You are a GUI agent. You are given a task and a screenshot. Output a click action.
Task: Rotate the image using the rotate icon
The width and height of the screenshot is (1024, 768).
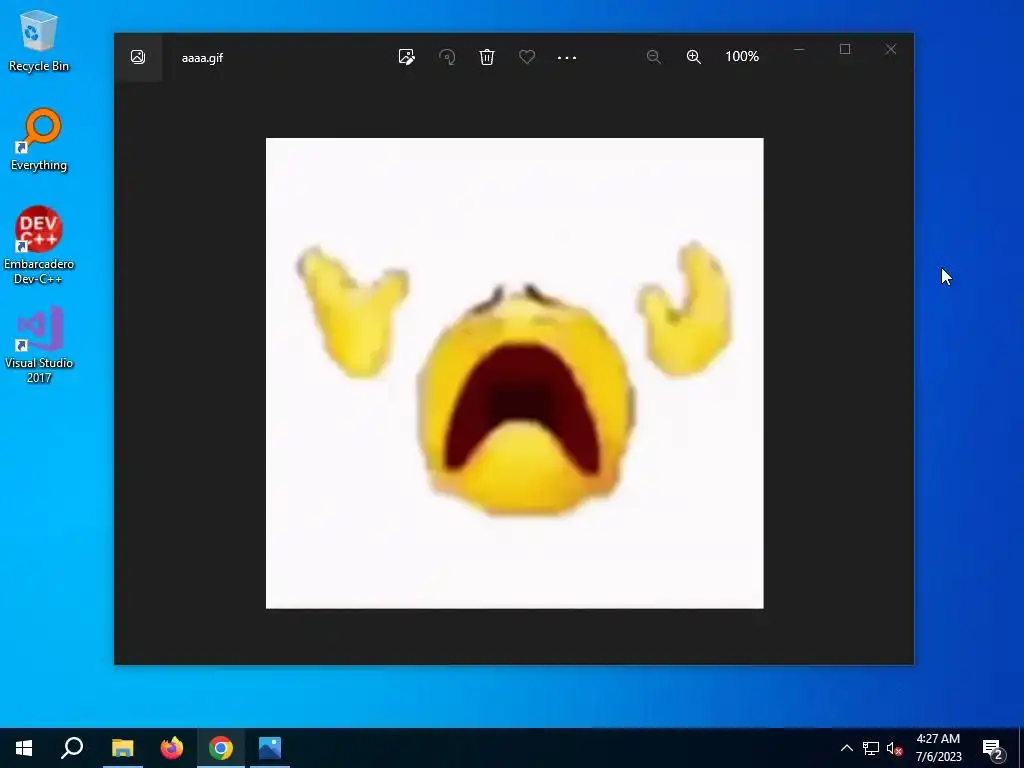click(447, 57)
